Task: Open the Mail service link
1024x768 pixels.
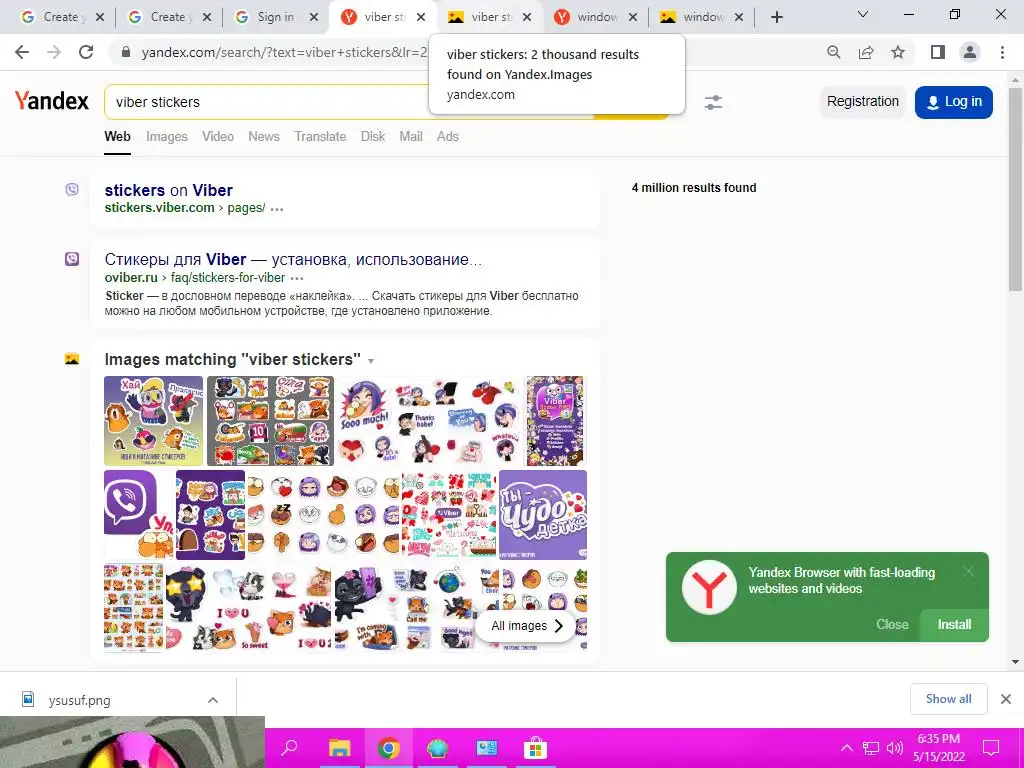Action: pos(411,136)
